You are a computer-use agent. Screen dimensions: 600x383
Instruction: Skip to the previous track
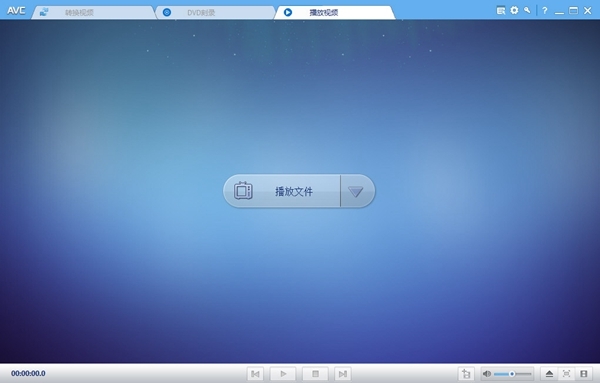point(255,374)
